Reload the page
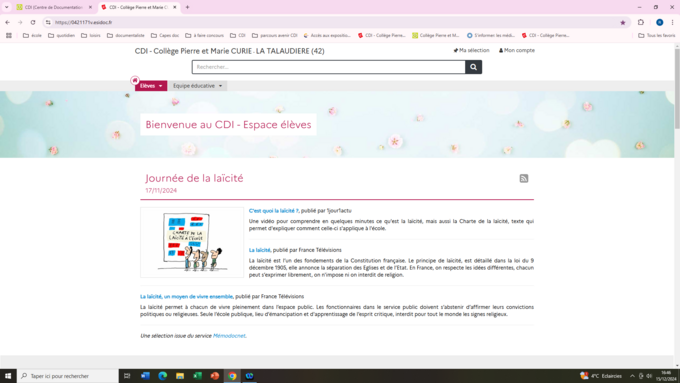Image resolution: width=680 pixels, height=383 pixels. pos(33,23)
